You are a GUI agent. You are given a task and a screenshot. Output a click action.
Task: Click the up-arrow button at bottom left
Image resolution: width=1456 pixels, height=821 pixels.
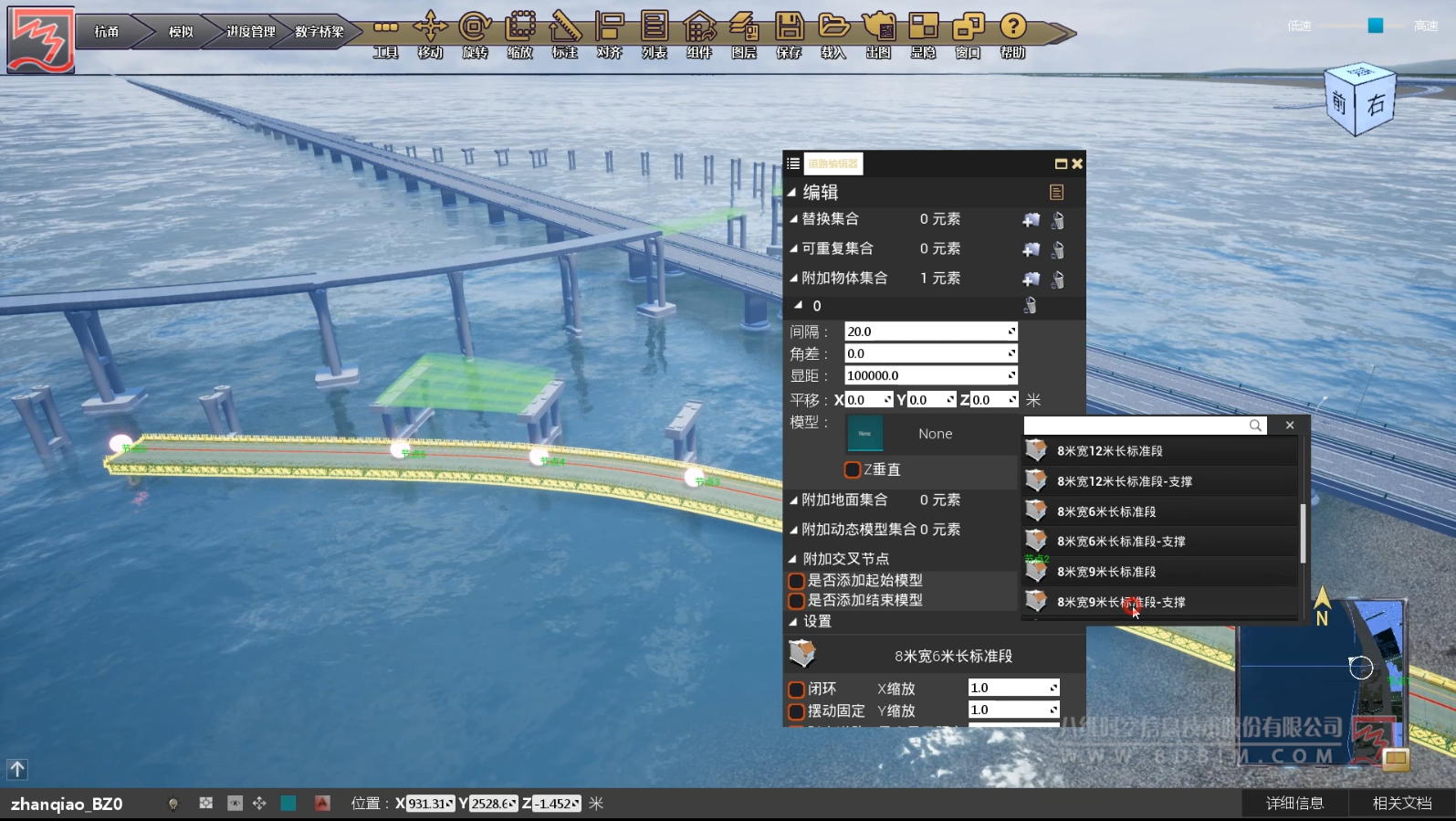tap(17, 769)
